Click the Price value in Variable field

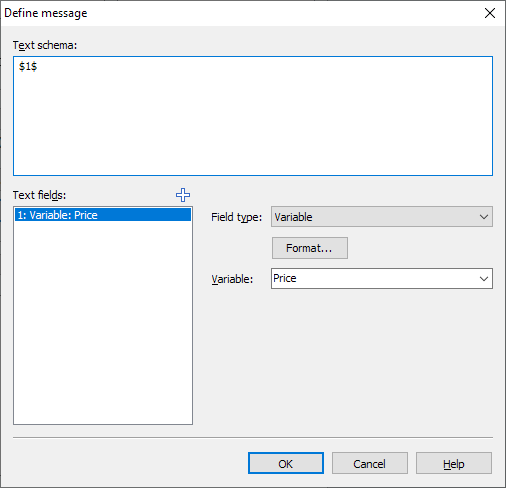pyautogui.click(x=285, y=278)
